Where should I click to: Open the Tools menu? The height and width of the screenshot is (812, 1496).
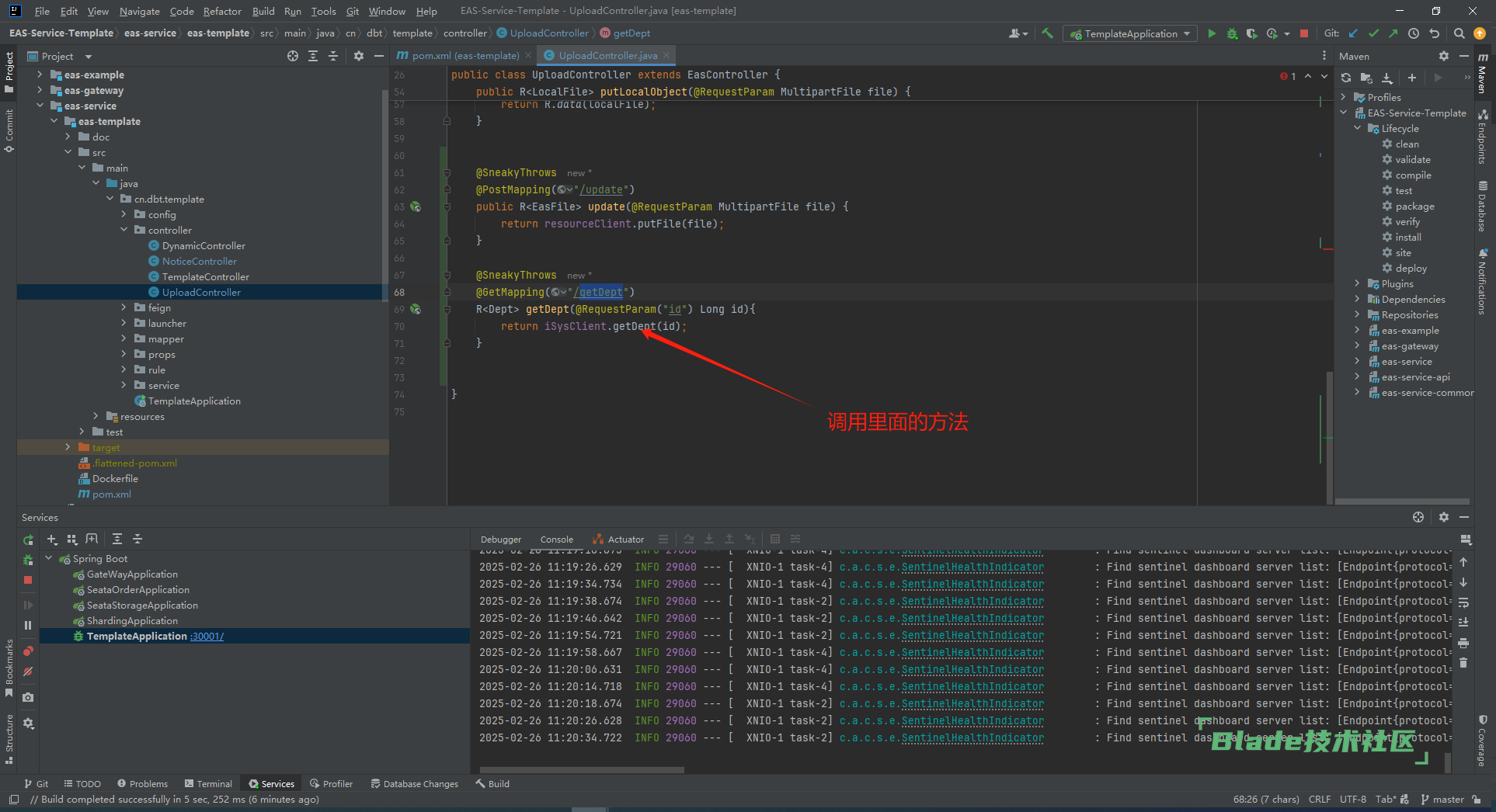click(x=323, y=11)
